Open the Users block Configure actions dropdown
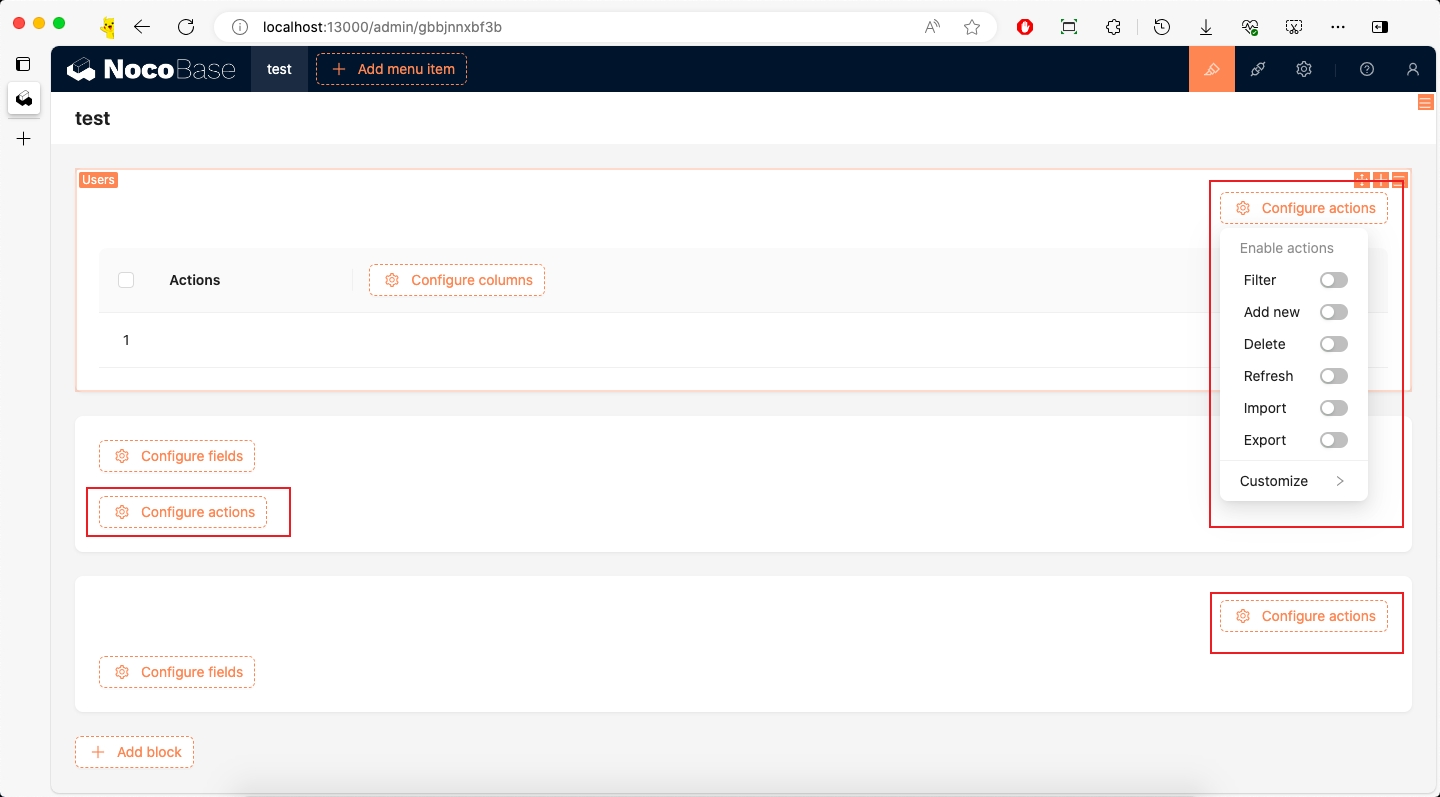Image resolution: width=1440 pixels, height=797 pixels. (1304, 208)
